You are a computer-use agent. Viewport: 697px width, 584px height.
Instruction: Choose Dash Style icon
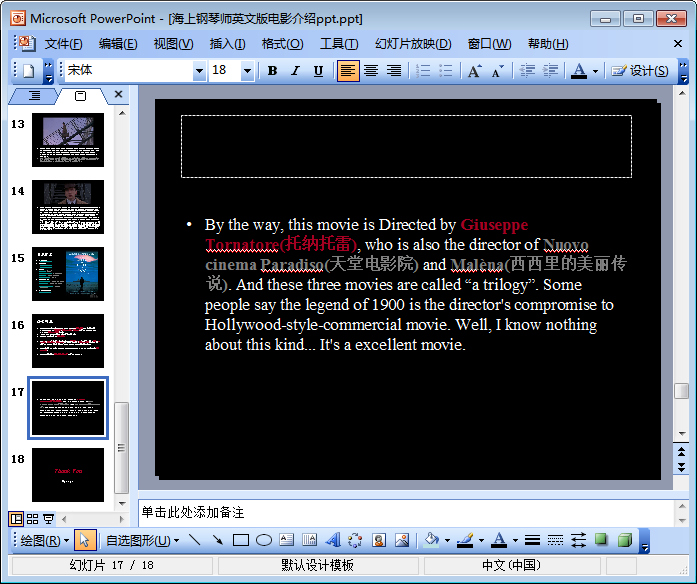coord(555,540)
